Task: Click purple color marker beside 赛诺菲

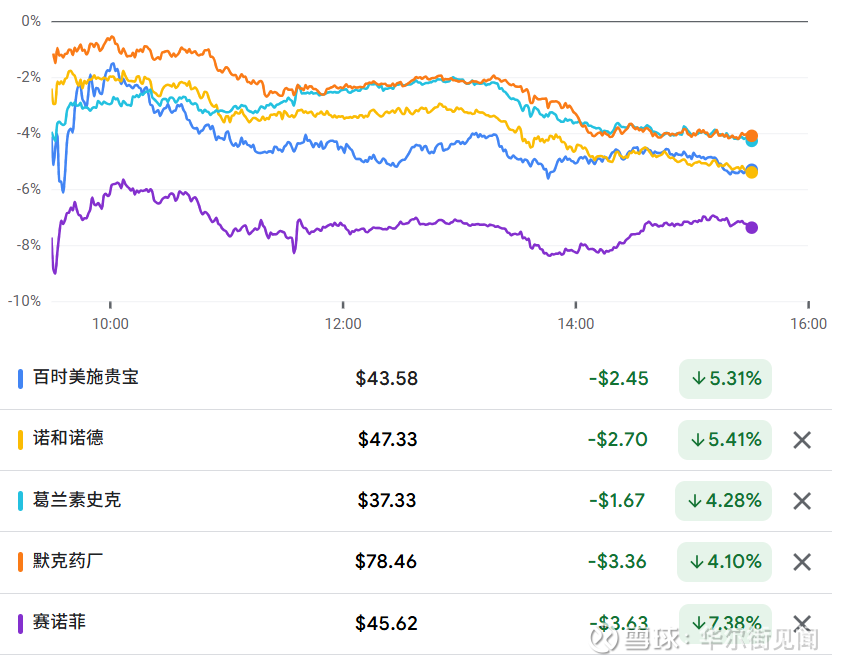Action: coord(21,623)
